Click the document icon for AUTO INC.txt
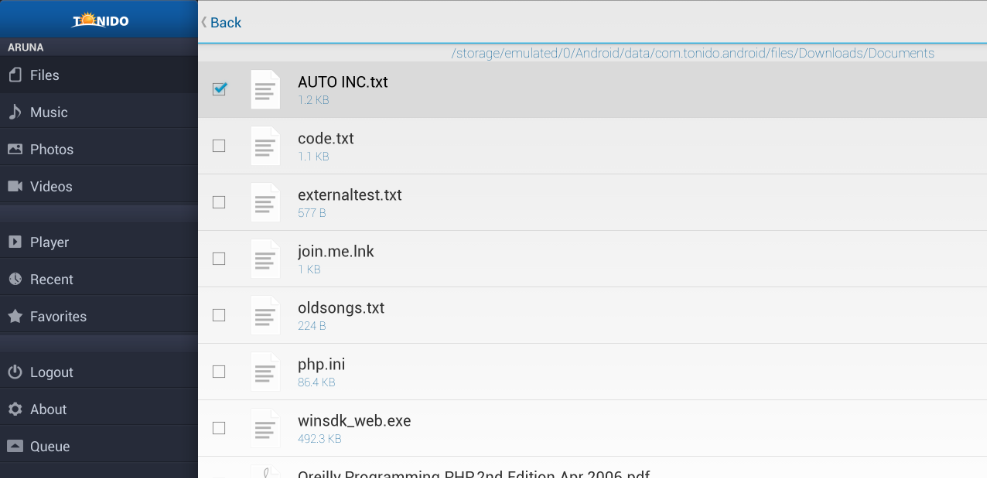The width and height of the screenshot is (987, 478). point(265,89)
